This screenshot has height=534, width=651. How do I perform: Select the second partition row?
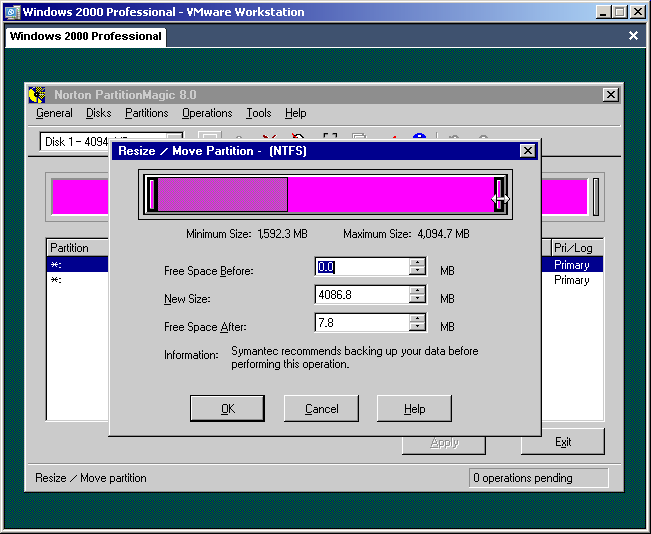(x=78, y=280)
